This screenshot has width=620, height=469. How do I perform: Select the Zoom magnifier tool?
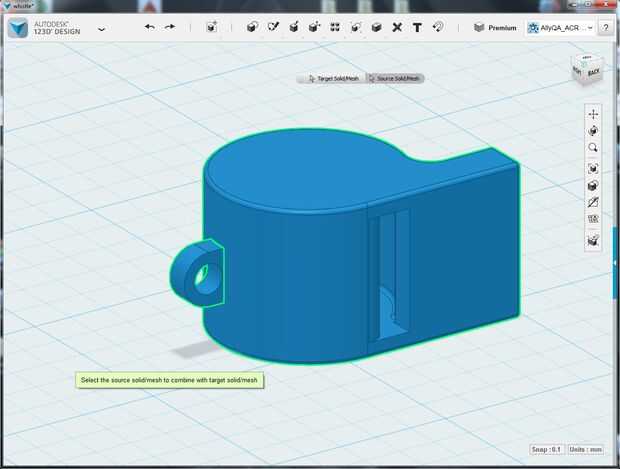pyautogui.click(x=593, y=148)
